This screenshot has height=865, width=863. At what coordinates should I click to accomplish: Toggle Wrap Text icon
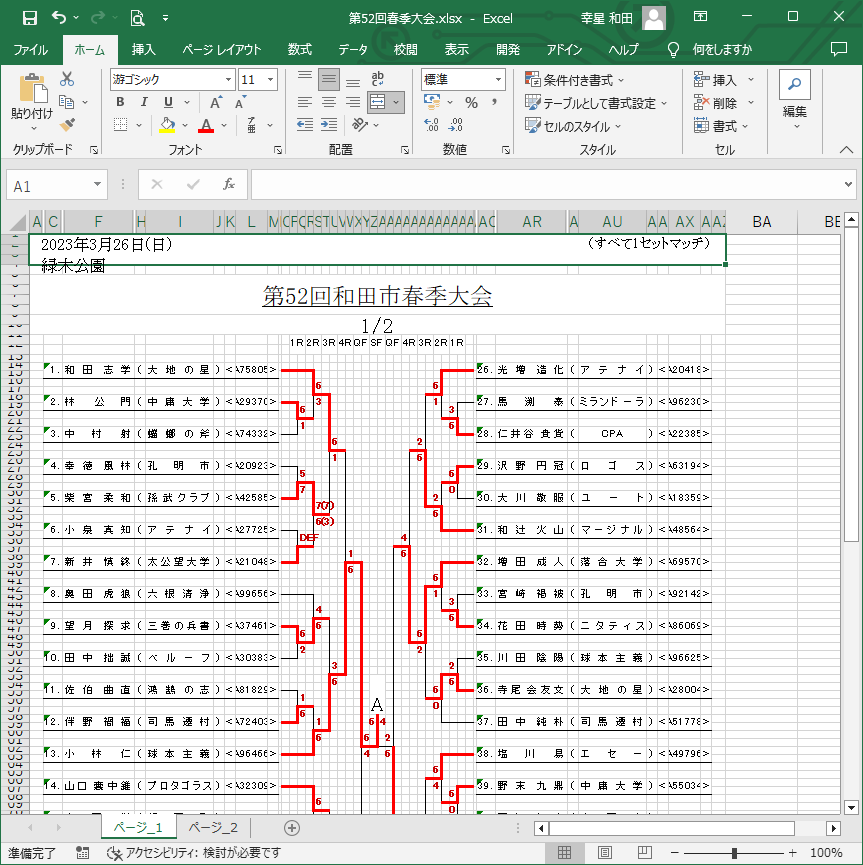coord(377,79)
